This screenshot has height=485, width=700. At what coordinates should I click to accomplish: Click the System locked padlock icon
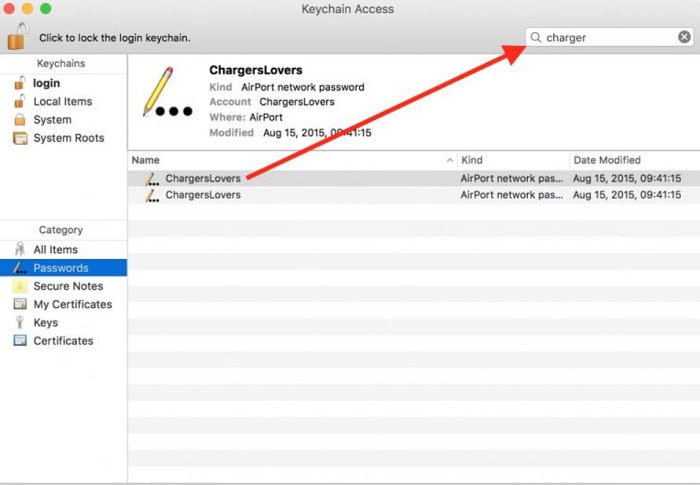click(x=20, y=120)
